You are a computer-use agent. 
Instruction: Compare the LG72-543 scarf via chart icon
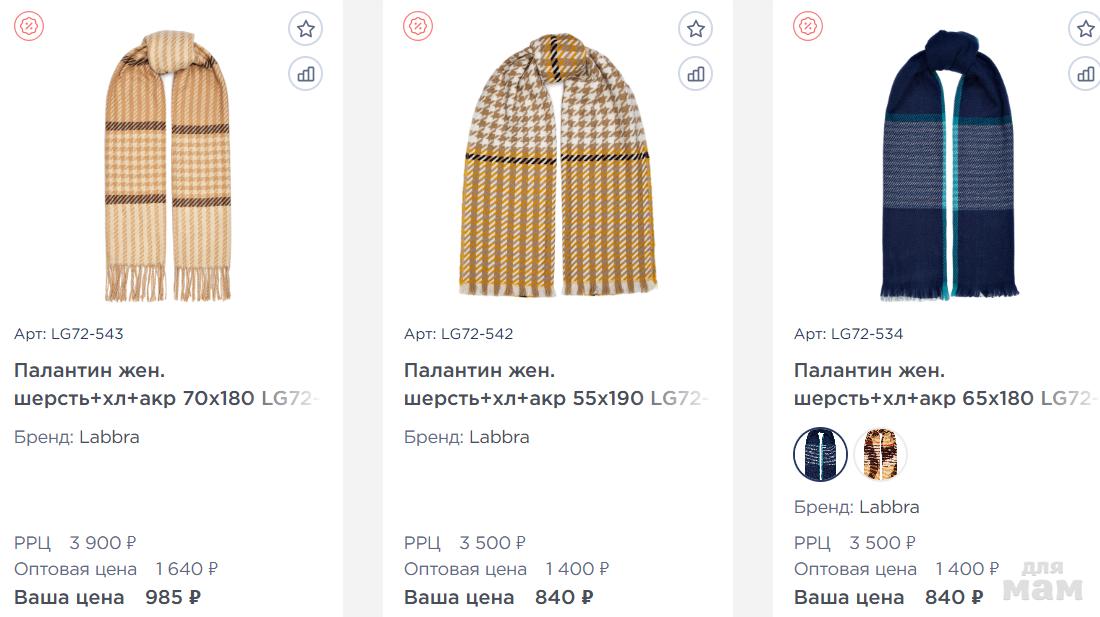click(x=306, y=73)
